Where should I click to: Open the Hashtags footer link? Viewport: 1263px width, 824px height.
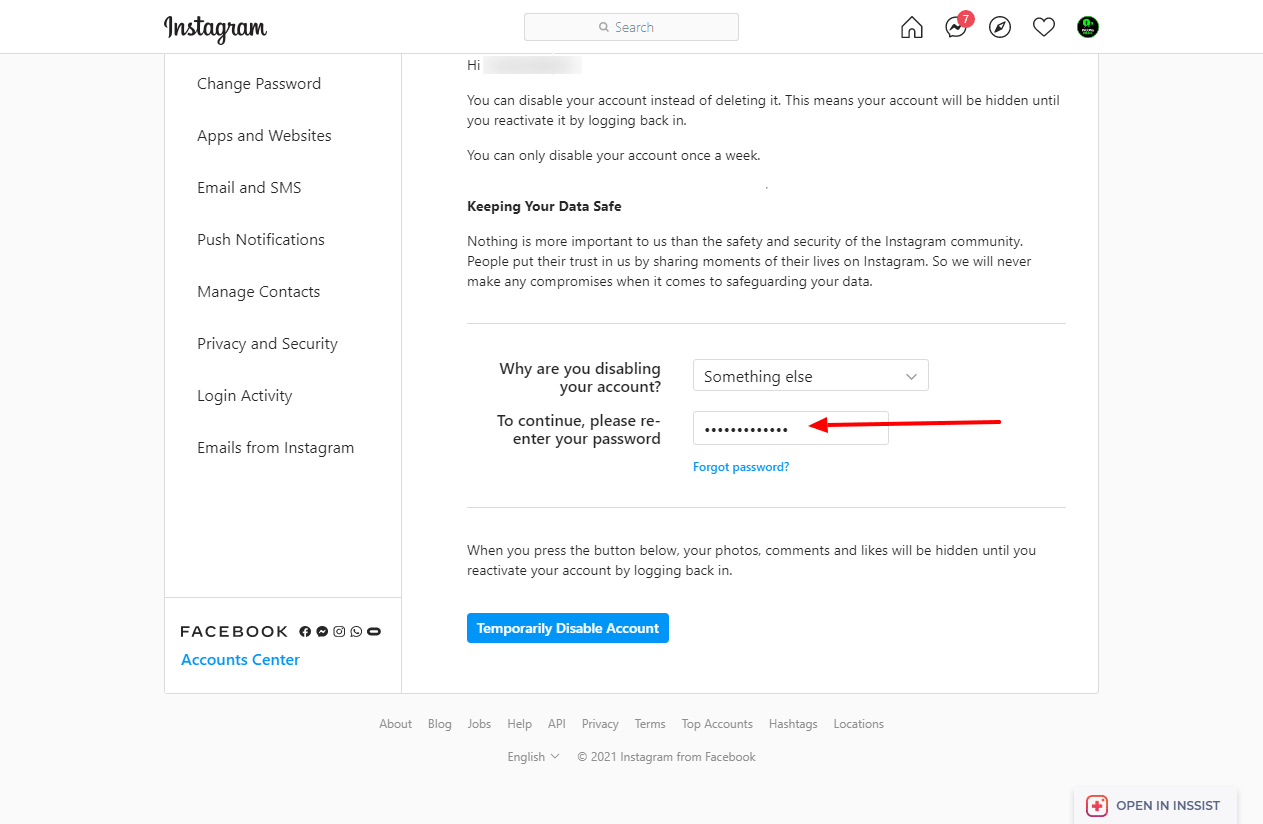(793, 724)
